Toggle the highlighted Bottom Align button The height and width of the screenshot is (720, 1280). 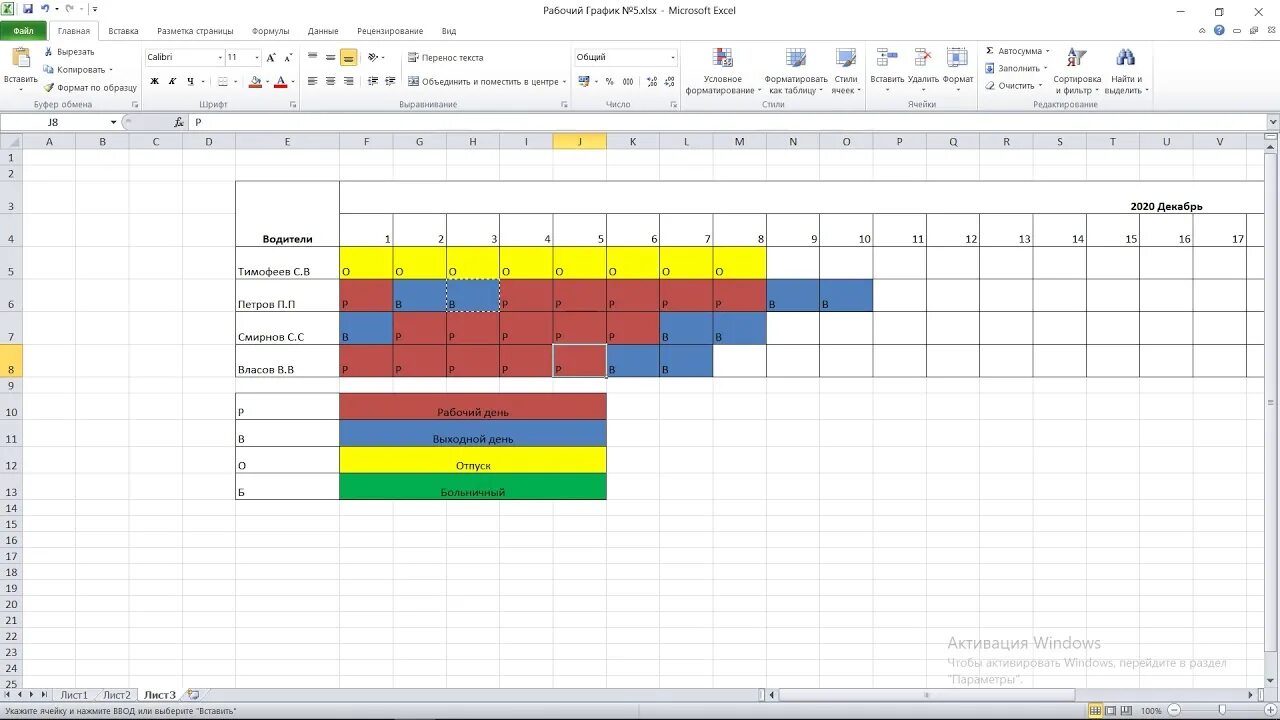(348, 58)
